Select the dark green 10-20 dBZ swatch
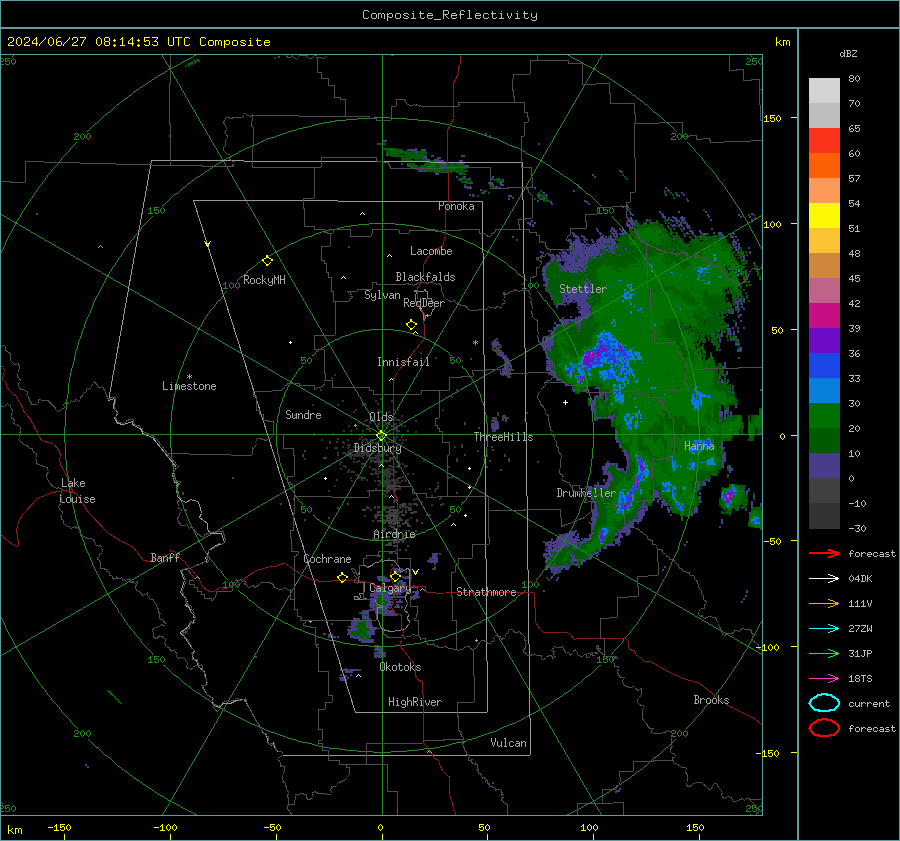 coord(824,441)
